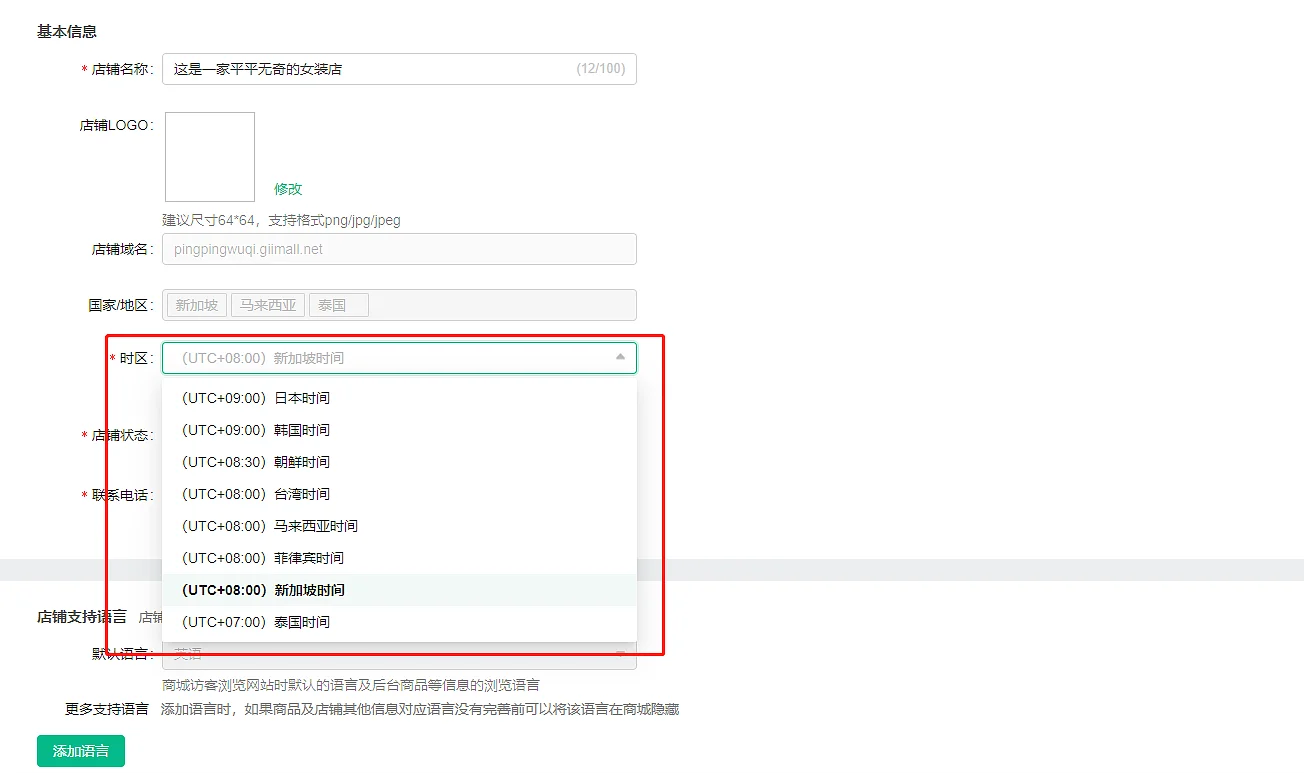The image size is (1304, 773).
Task: Open the 默认语言 default language dropdown
Action: click(x=399, y=655)
